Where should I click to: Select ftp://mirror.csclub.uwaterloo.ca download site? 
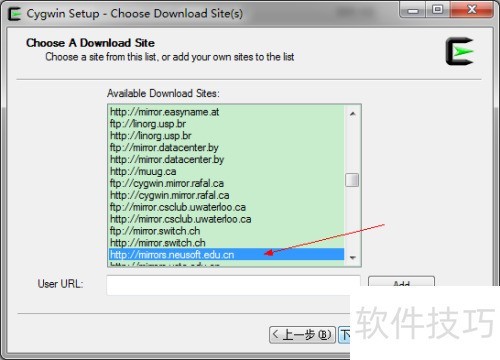pos(227,207)
